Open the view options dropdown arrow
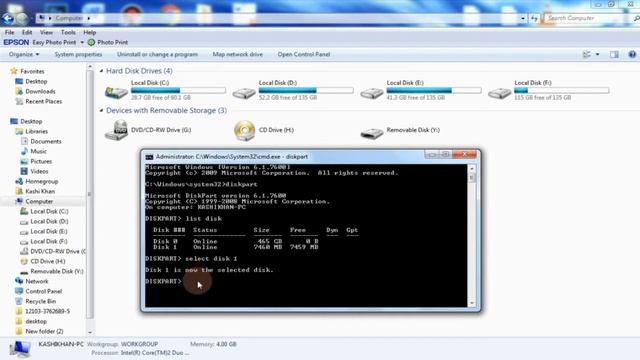The height and width of the screenshot is (360, 640). (x=598, y=54)
